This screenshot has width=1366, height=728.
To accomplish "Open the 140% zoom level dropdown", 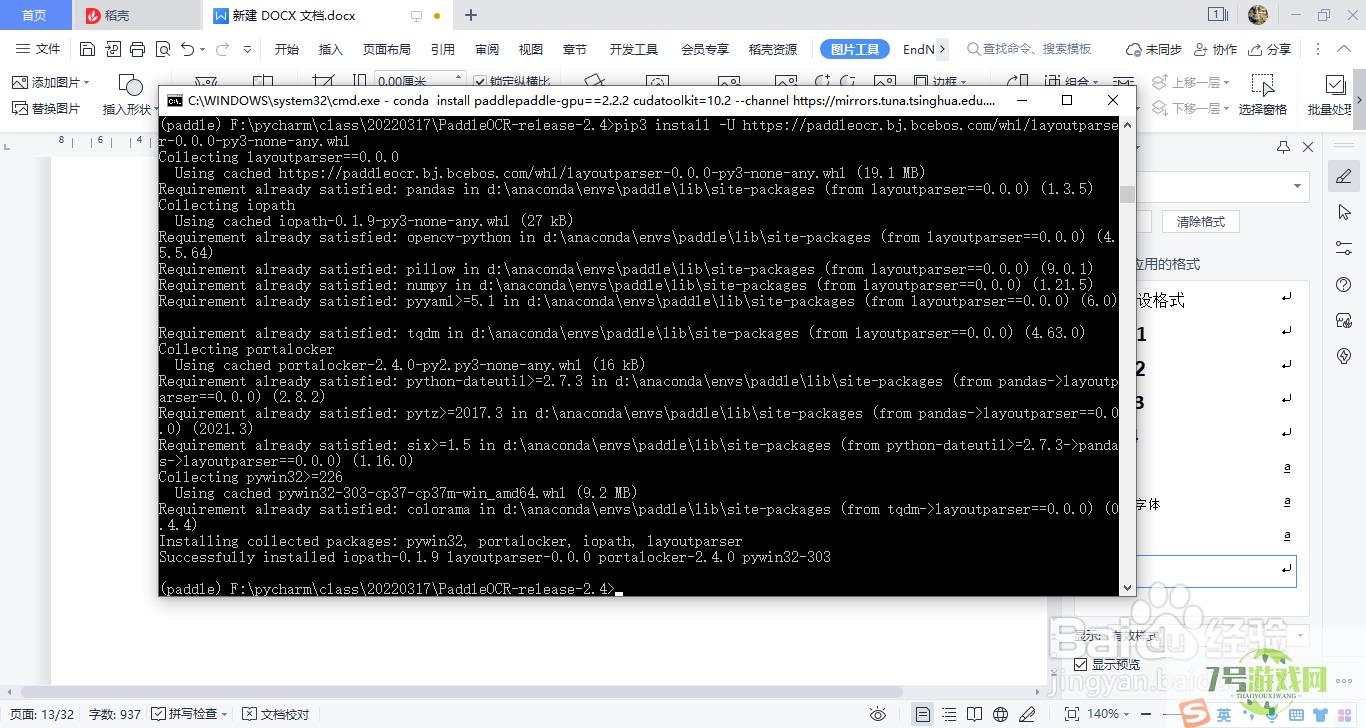I will (1107, 714).
